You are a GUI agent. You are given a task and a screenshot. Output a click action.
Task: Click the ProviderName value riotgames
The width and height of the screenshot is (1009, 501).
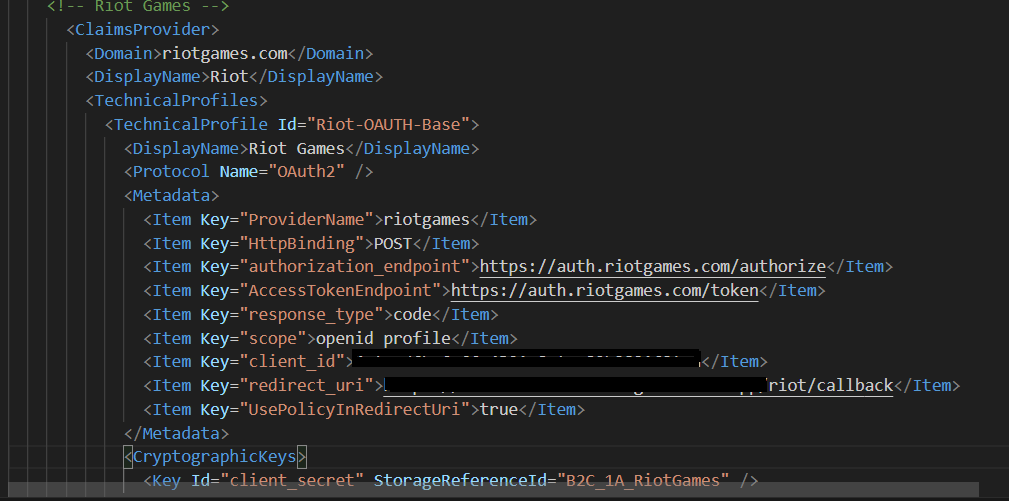coord(427,220)
